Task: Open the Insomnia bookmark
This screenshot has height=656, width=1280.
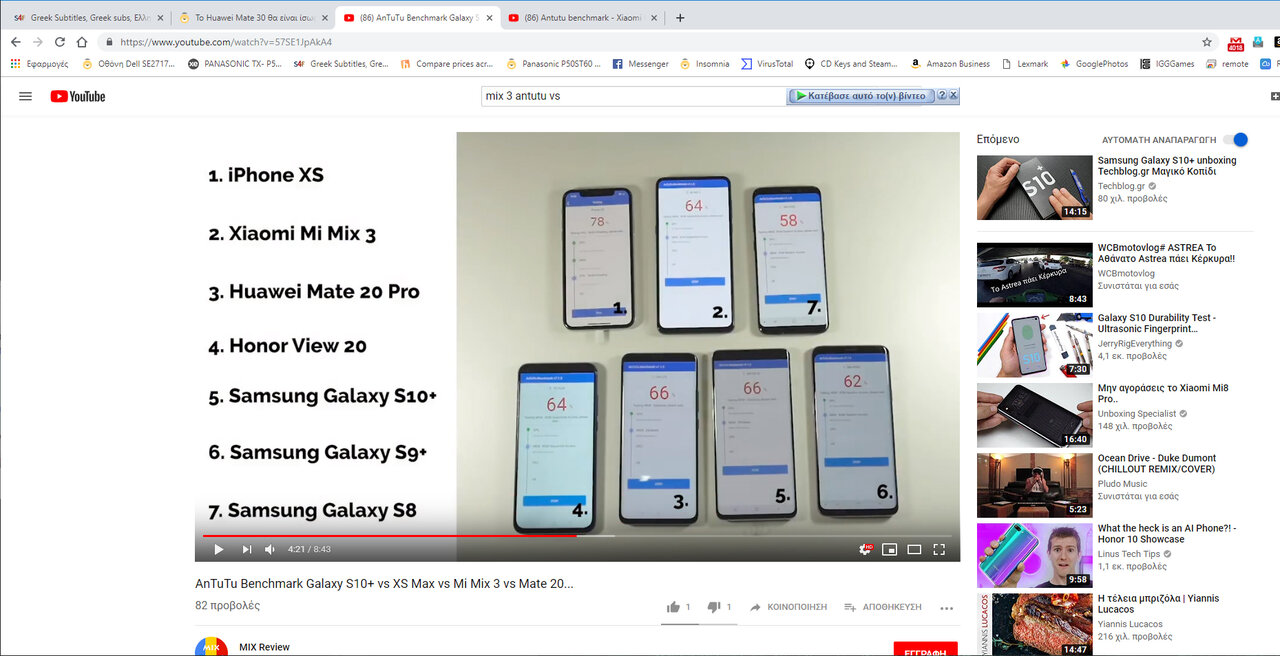Action: click(704, 64)
